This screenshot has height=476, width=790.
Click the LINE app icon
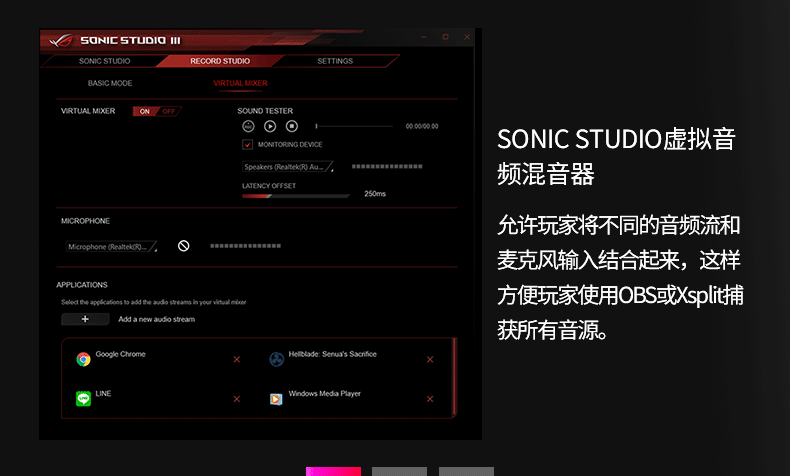click(x=83, y=398)
